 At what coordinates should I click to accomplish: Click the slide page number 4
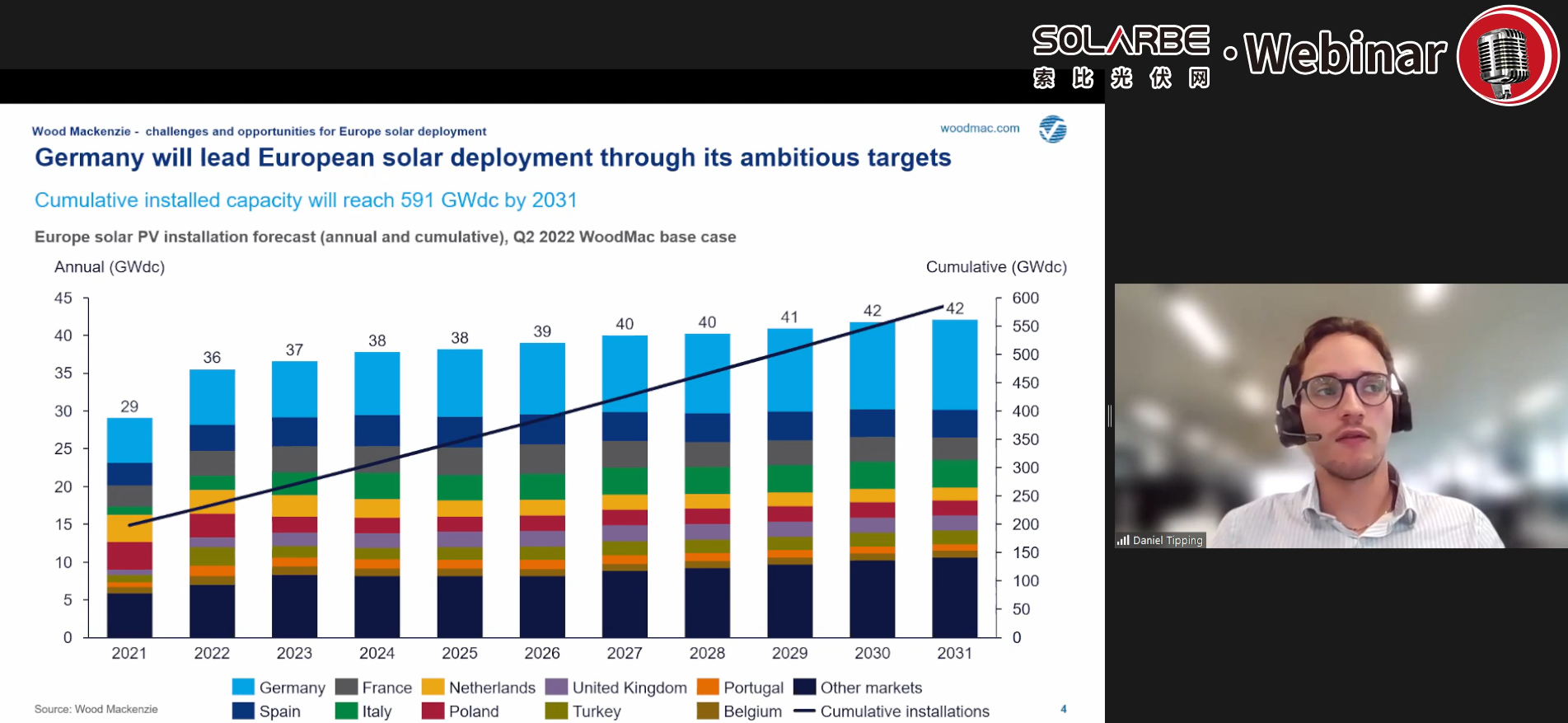pyautogui.click(x=1064, y=709)
